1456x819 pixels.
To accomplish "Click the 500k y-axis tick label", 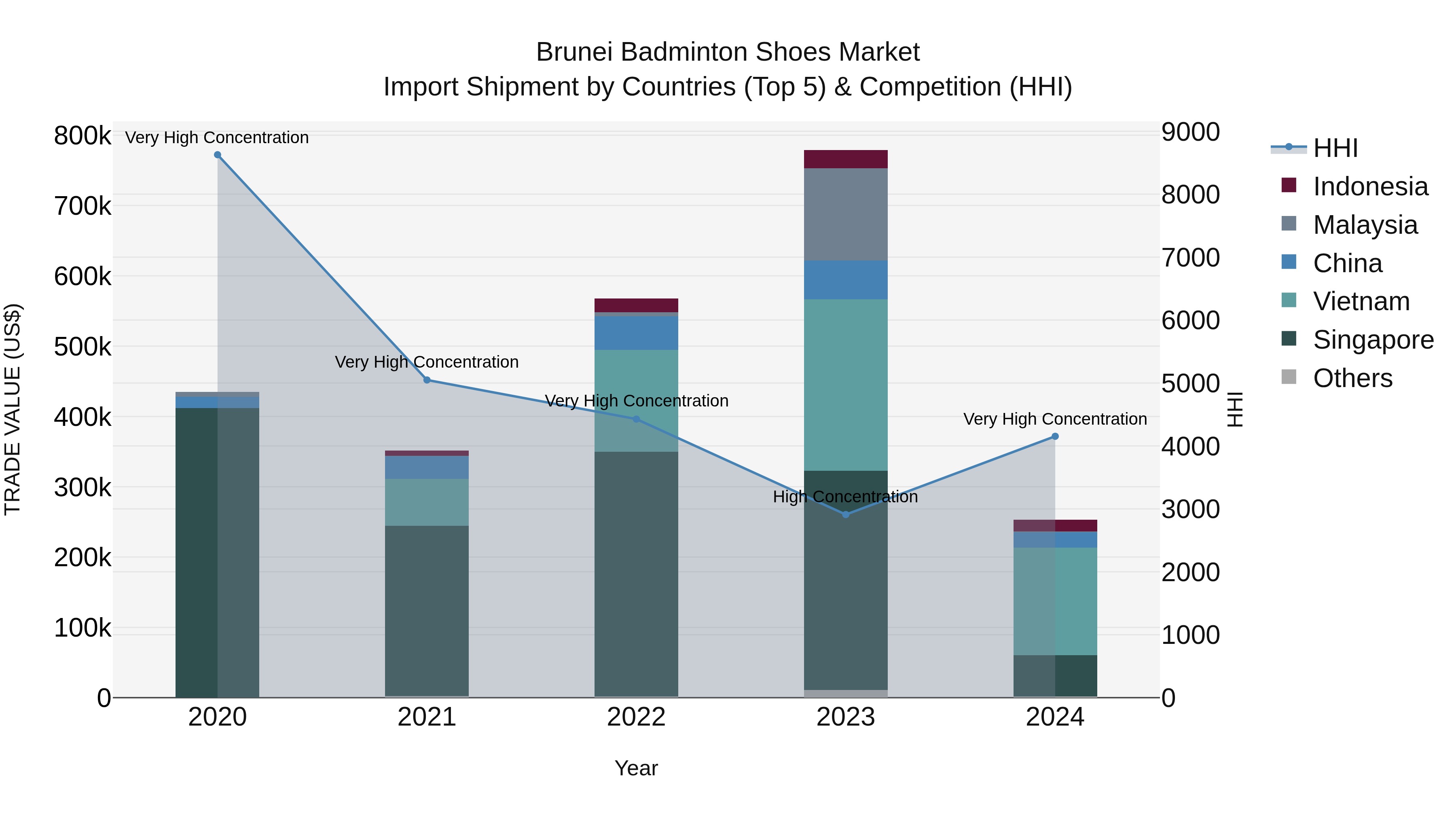I will [83, 347].
